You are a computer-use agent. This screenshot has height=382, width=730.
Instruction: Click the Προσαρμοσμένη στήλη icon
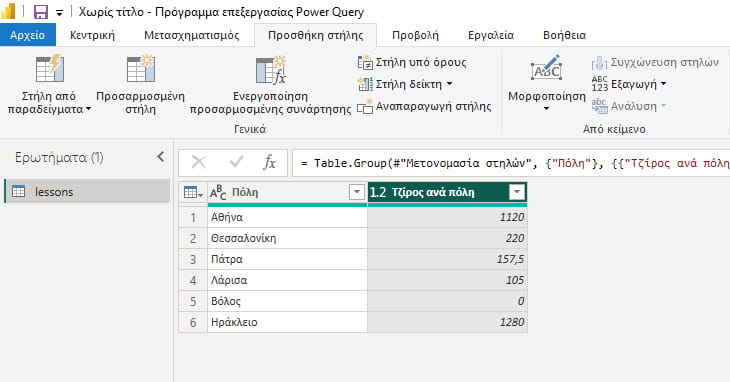(x=140, y=69)
